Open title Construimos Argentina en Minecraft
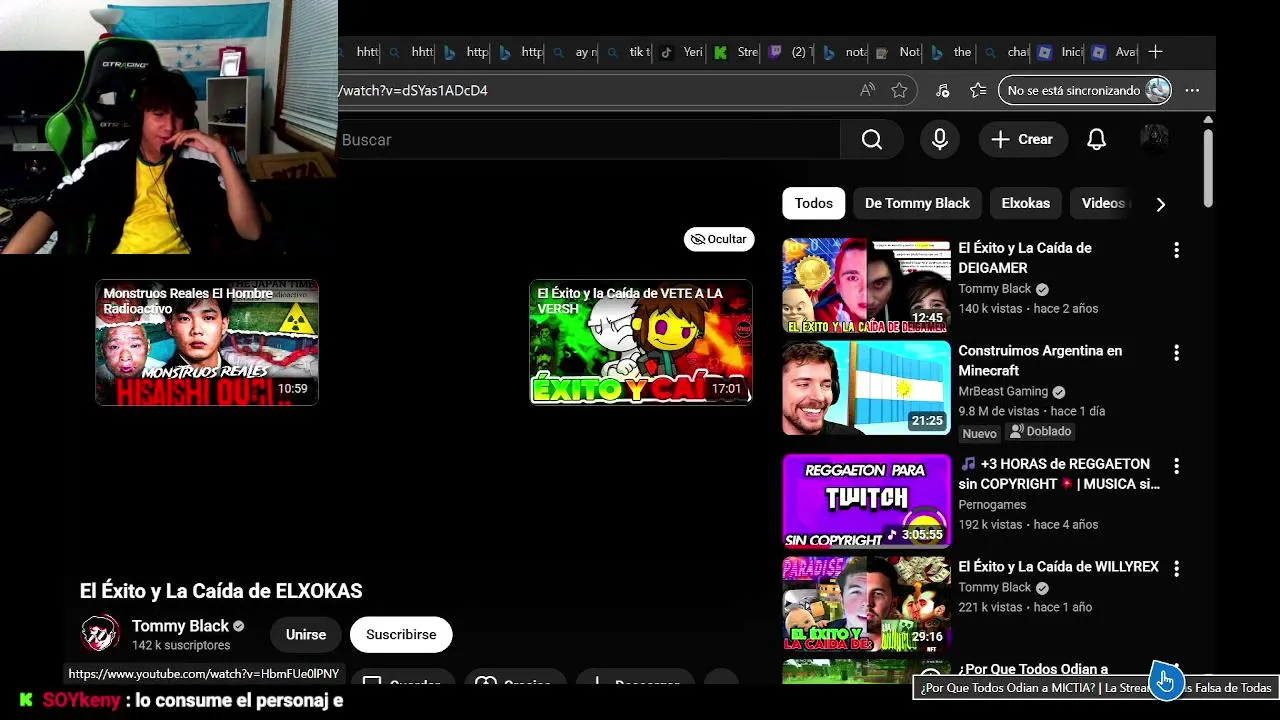The image size is (1280, 720). 1040,361
